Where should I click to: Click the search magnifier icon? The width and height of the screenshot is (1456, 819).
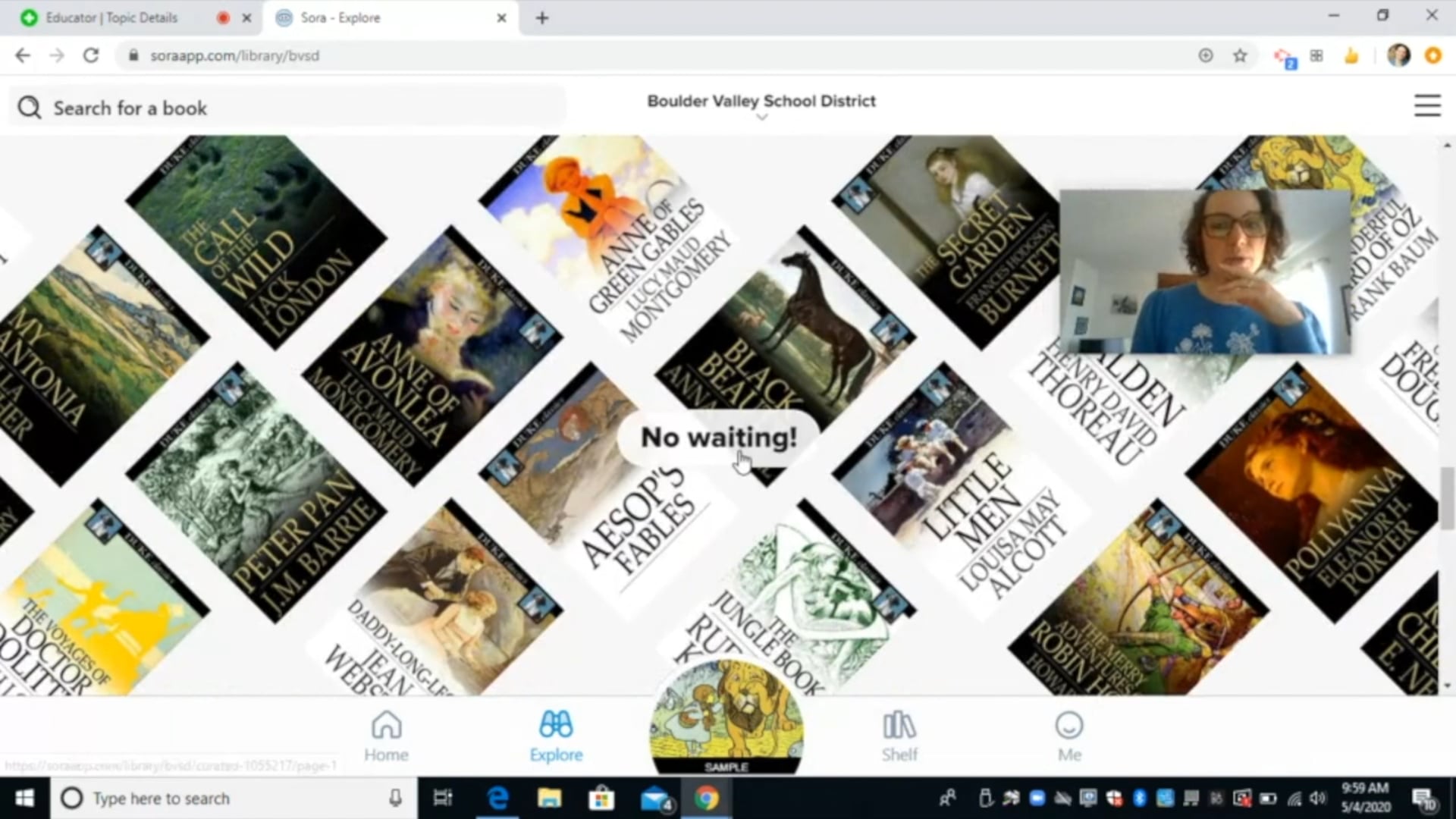(x=30, y=108)
